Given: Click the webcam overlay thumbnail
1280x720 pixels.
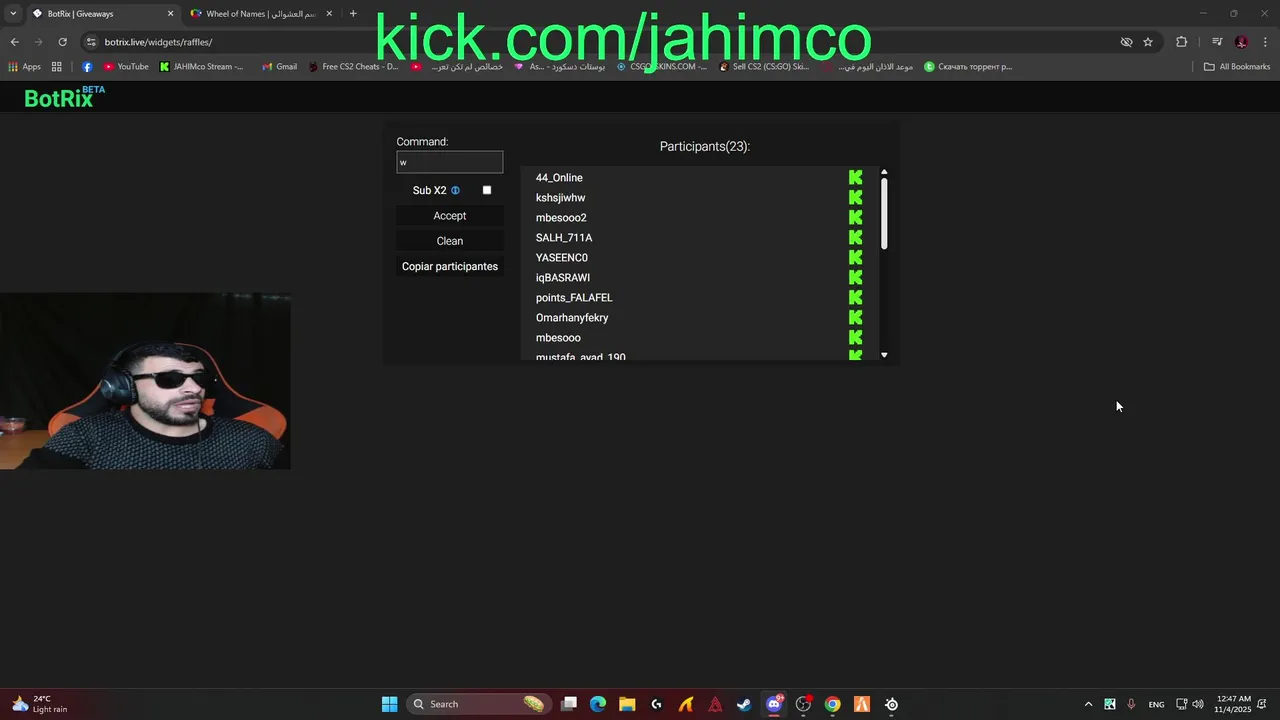Looking at the screenshot, I should pos(145,381).
